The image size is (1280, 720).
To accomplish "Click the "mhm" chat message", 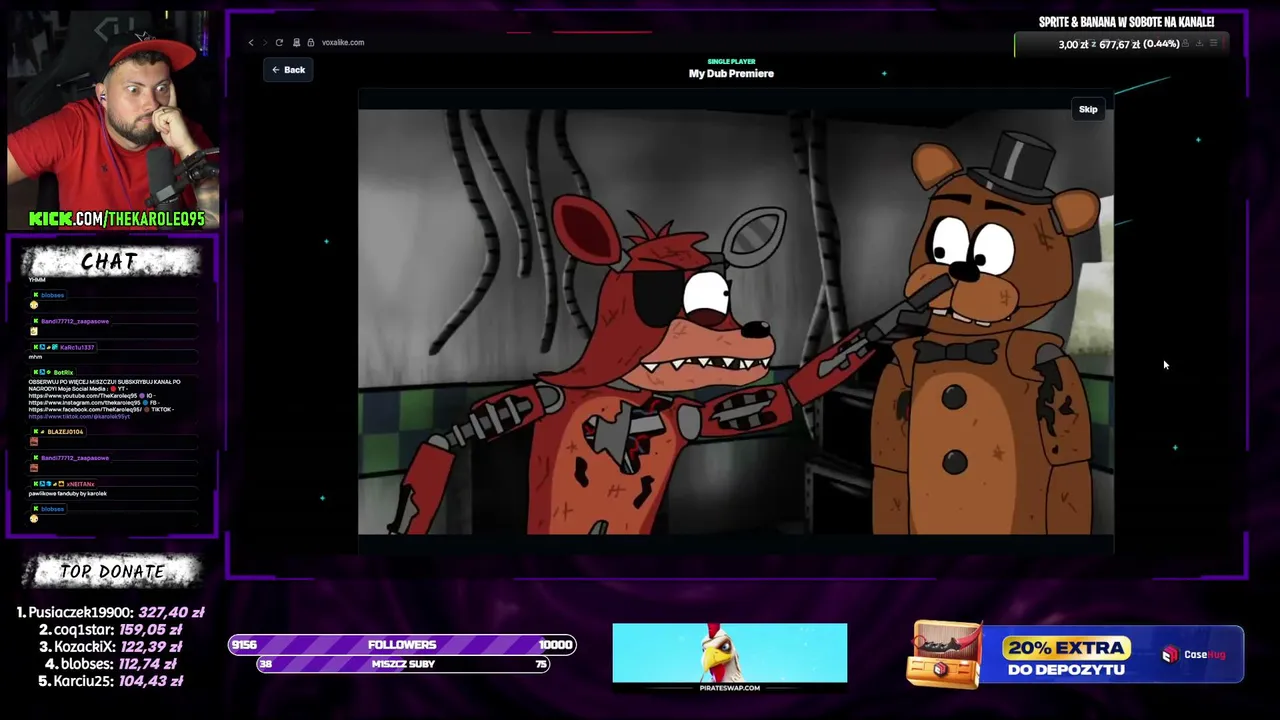I will pos(35,357).
